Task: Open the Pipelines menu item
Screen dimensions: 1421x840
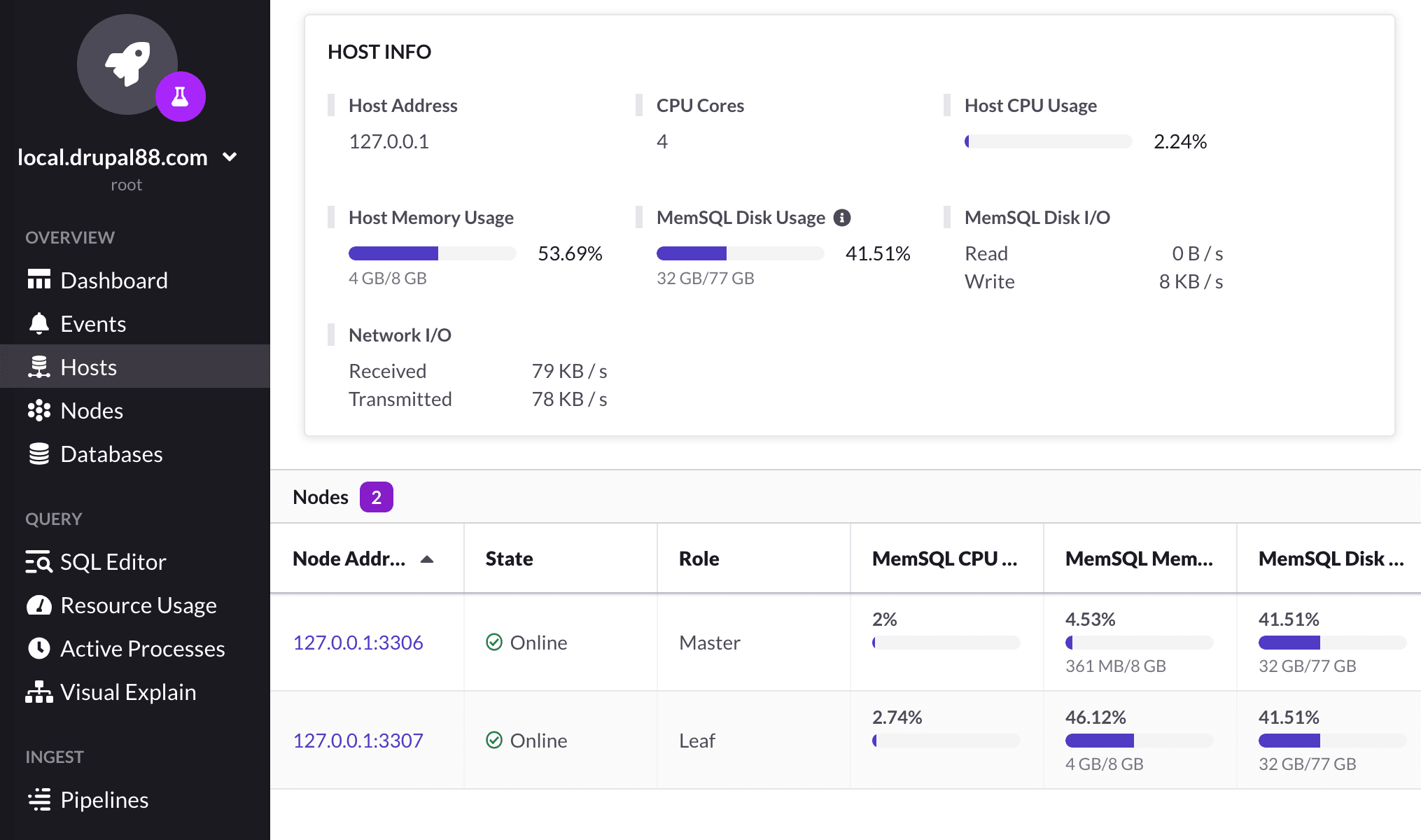Action: (104, 799)
